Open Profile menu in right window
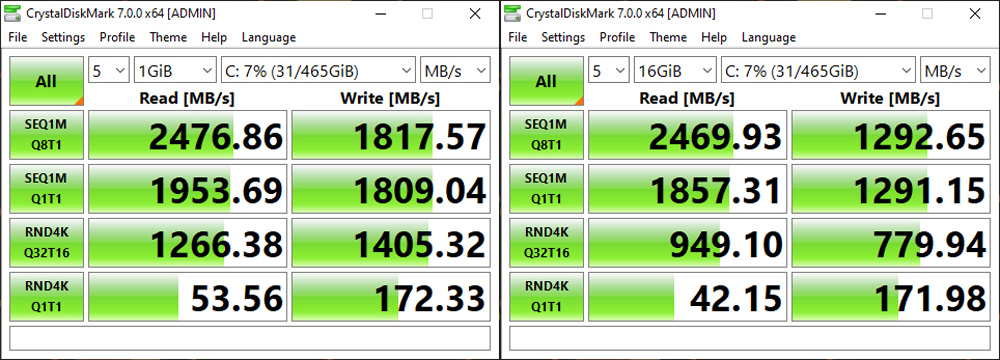This screenshot has height=360, width=1000. [617, 38]
